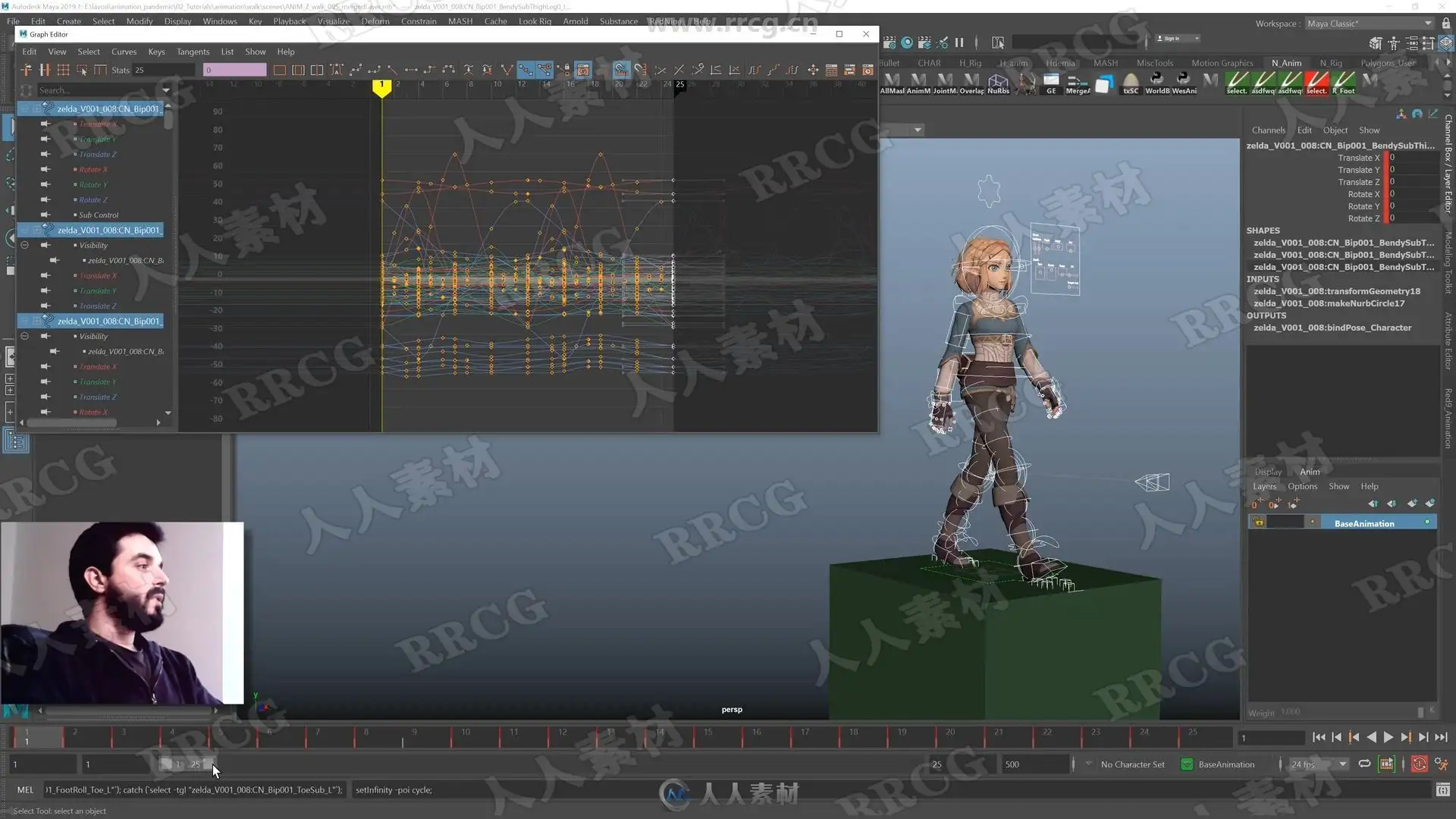Open the 24 fps frame rate dropdown
Image resolution: width=1456 pixels, height=819 pixels.
(1319, 764)
